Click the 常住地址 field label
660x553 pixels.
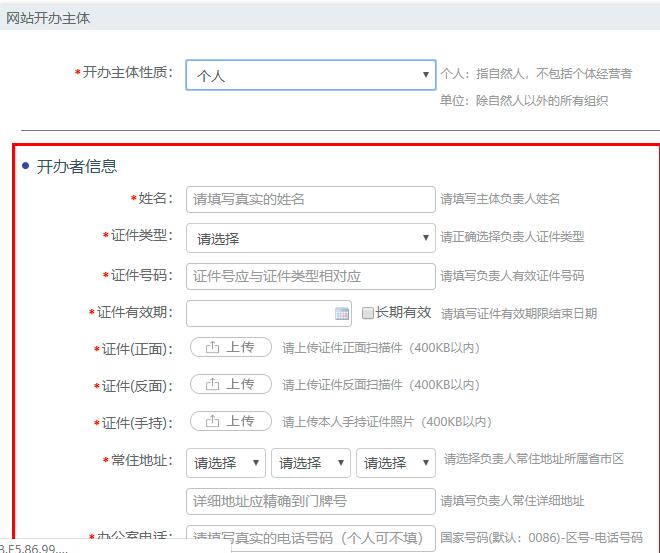pyautogui.click(x=142, y=460)
